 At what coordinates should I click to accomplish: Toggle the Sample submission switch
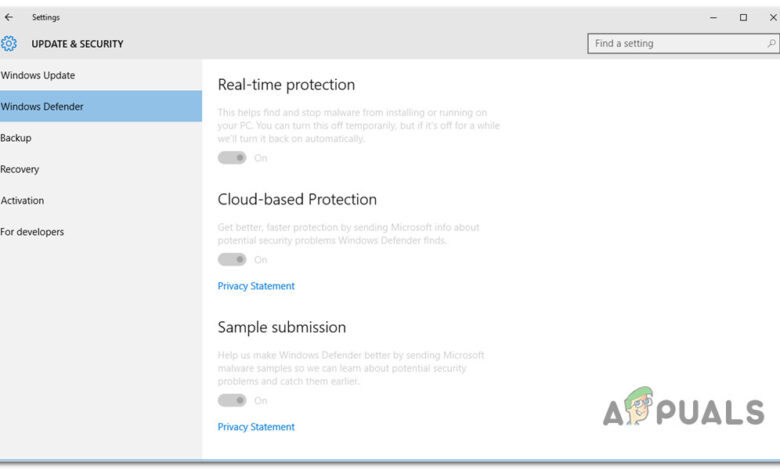click(232, 401)
